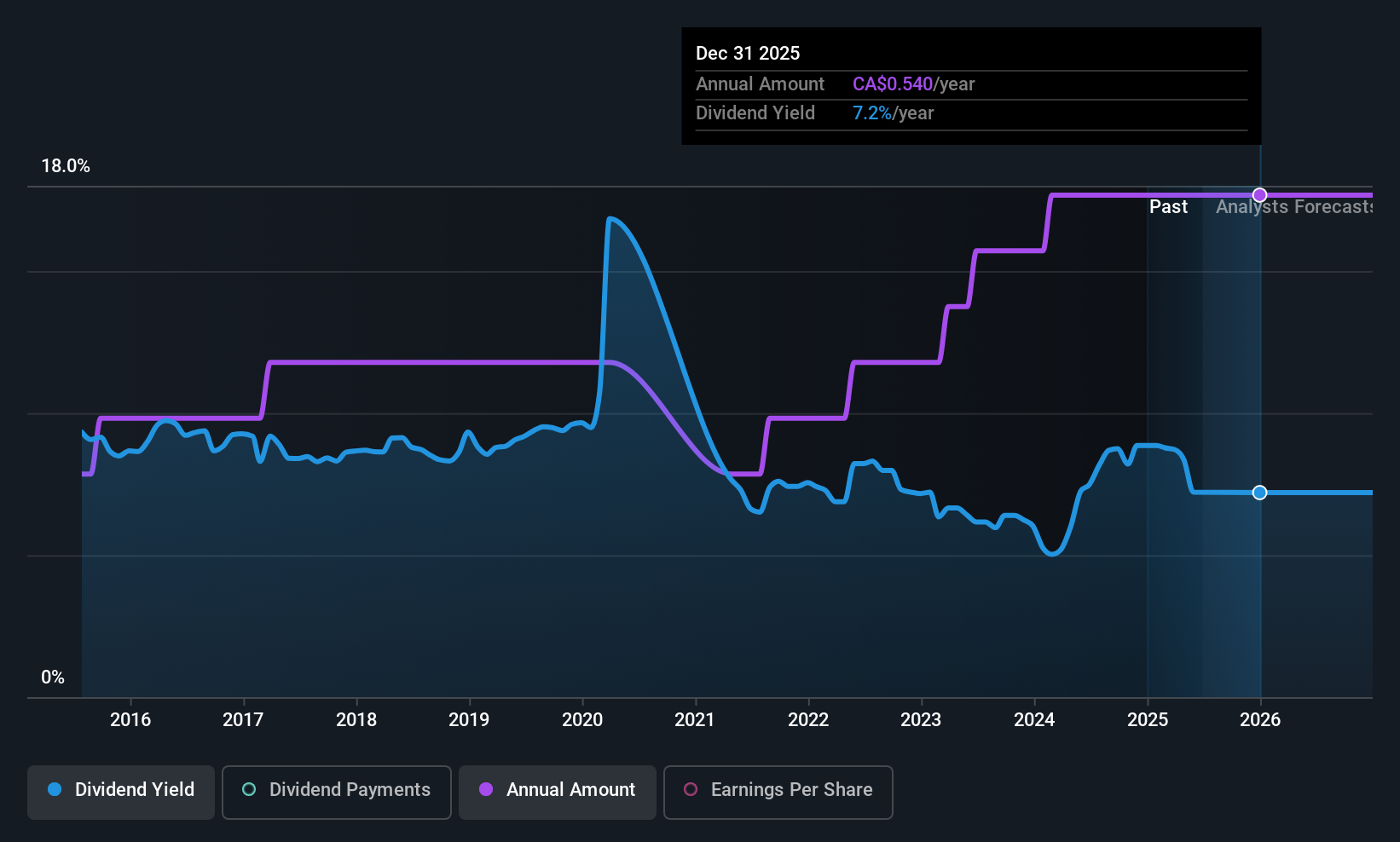Image resolution: width=1400 pixels, height=842 pixels.
Task: Click the blue Dividend Yield legend dot
Action: click(x=54, y=790)
